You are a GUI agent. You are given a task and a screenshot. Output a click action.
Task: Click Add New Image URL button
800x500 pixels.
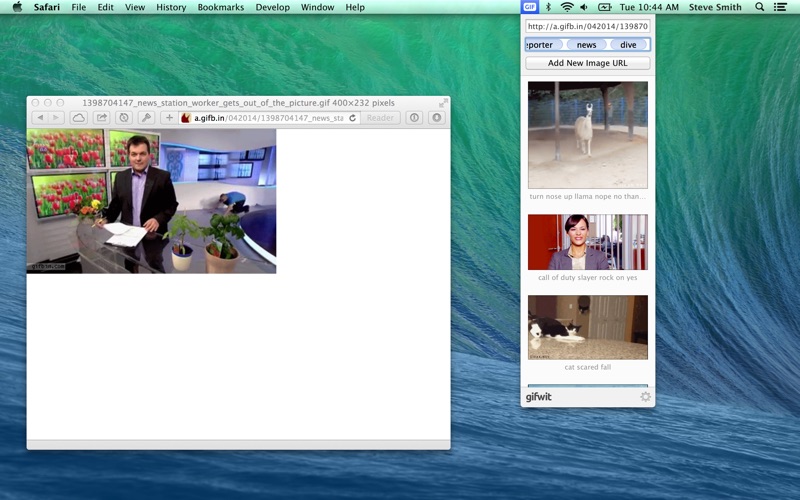click(587, 63)
